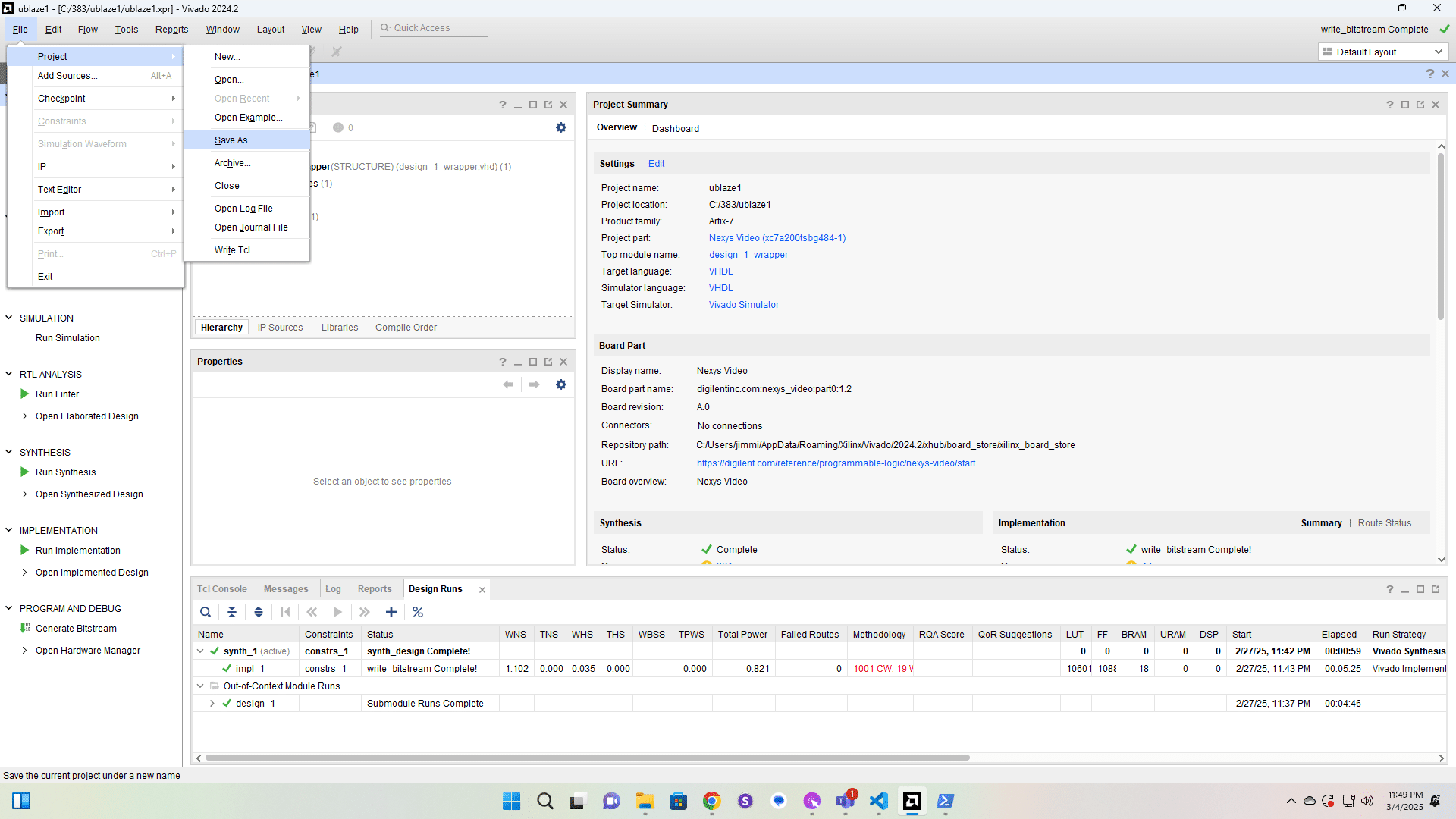
Task: Collapse the SIMULATION section
Action: tap(9, 318)
